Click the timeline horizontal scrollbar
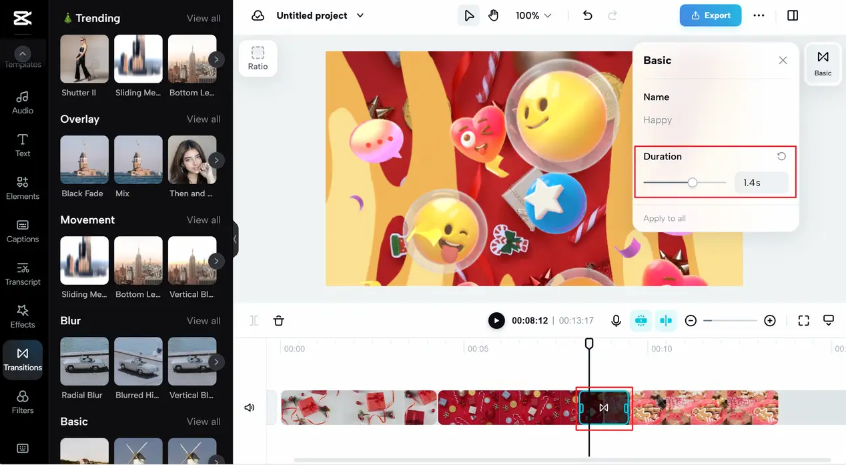This screenshot has height=465, width=846. (561, 460)
